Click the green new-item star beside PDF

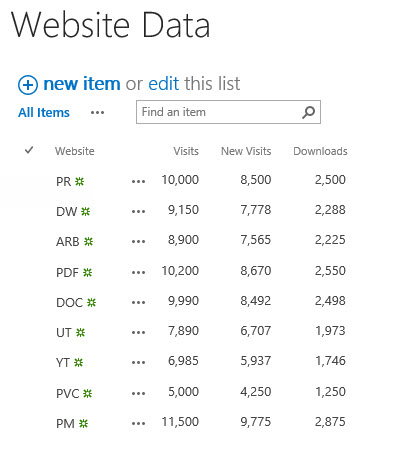[87, 273]
